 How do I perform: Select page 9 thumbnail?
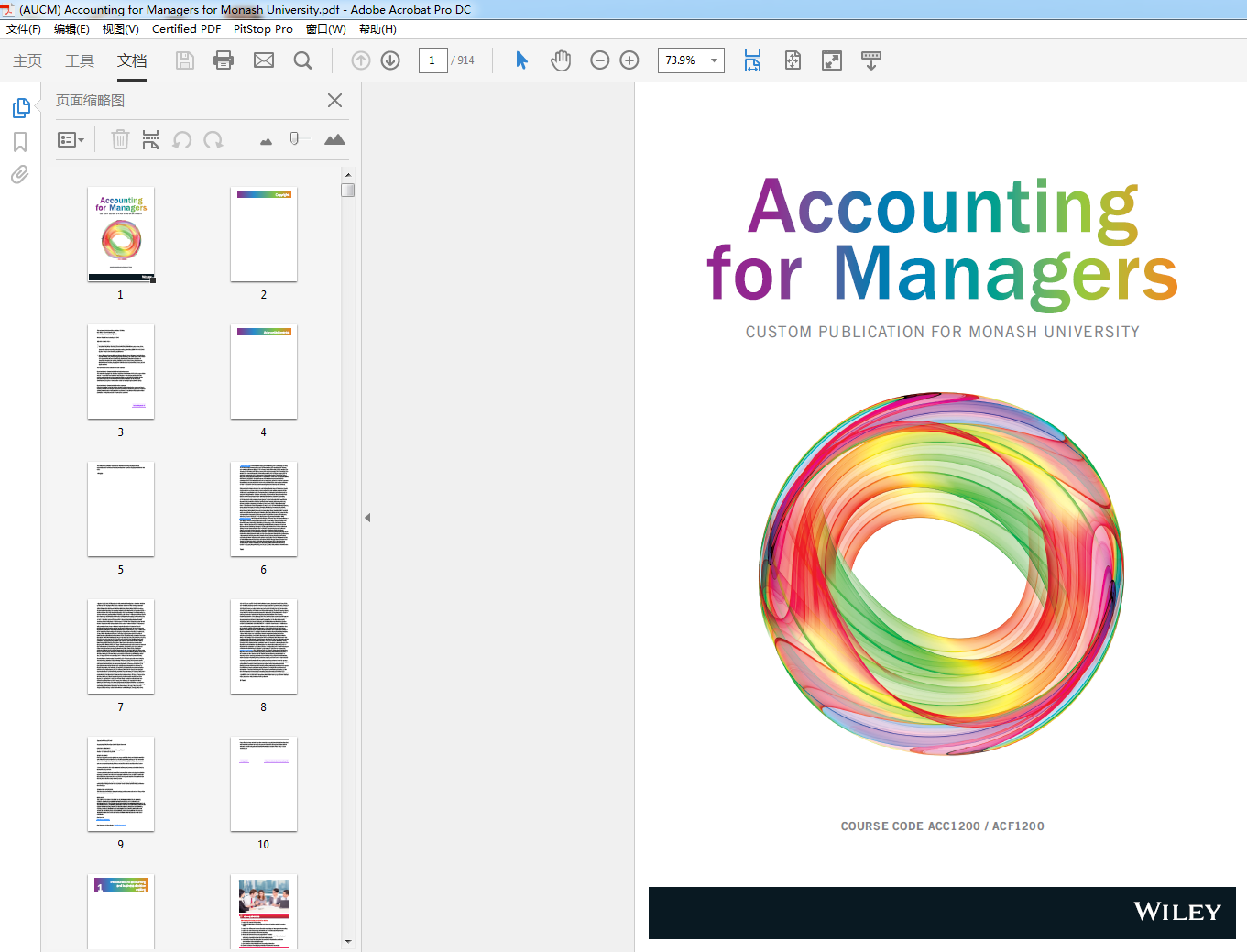[x=121, y=784]
